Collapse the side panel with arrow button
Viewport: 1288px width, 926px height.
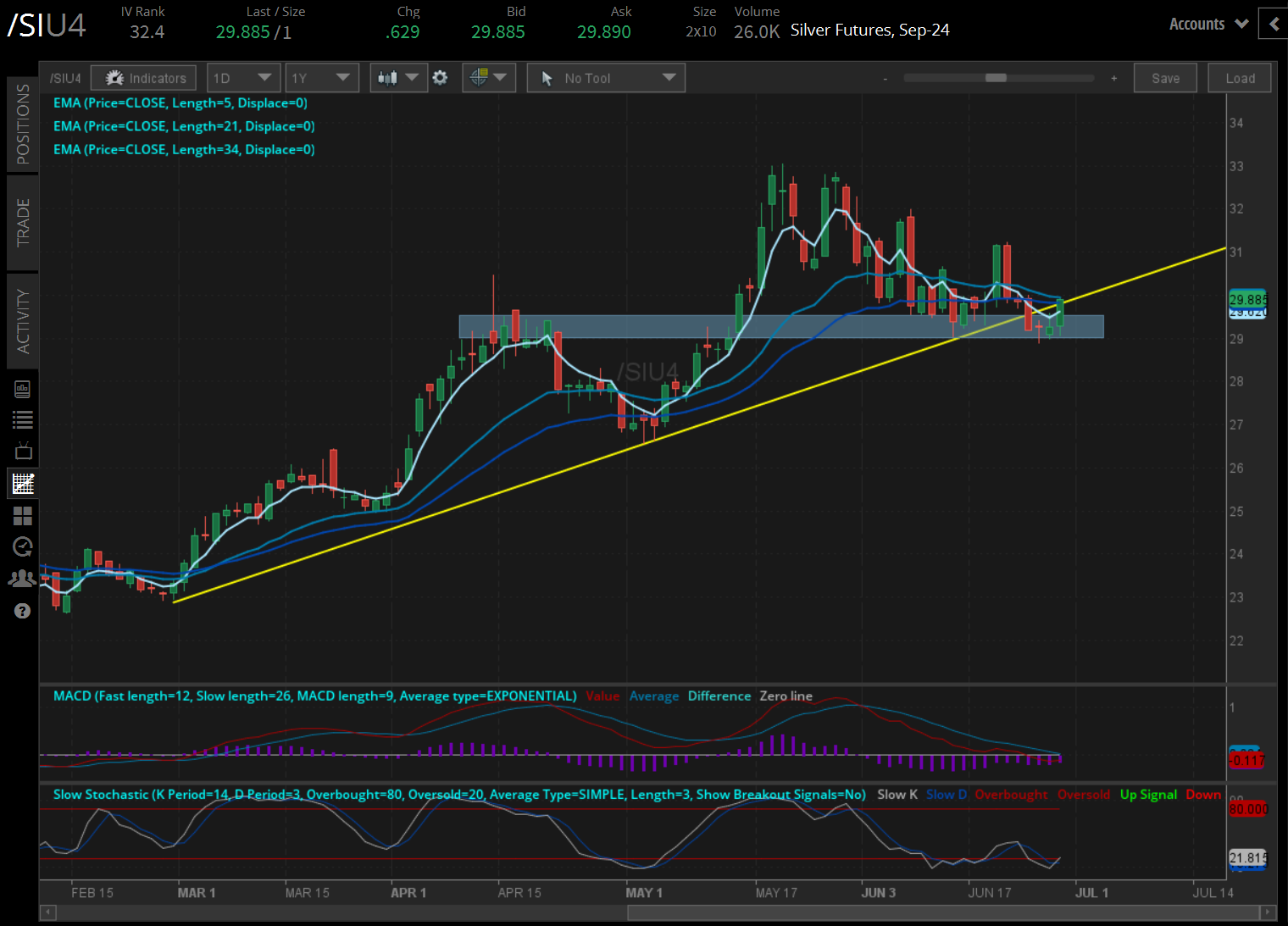point(1273,24)
